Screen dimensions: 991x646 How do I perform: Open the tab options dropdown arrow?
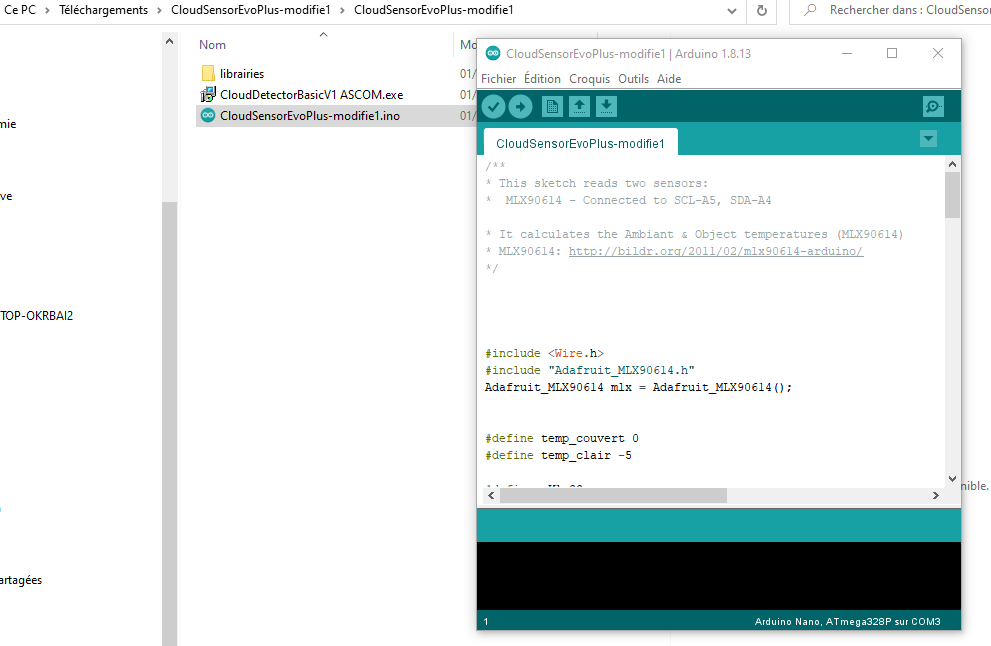click(x=928, y=138)
